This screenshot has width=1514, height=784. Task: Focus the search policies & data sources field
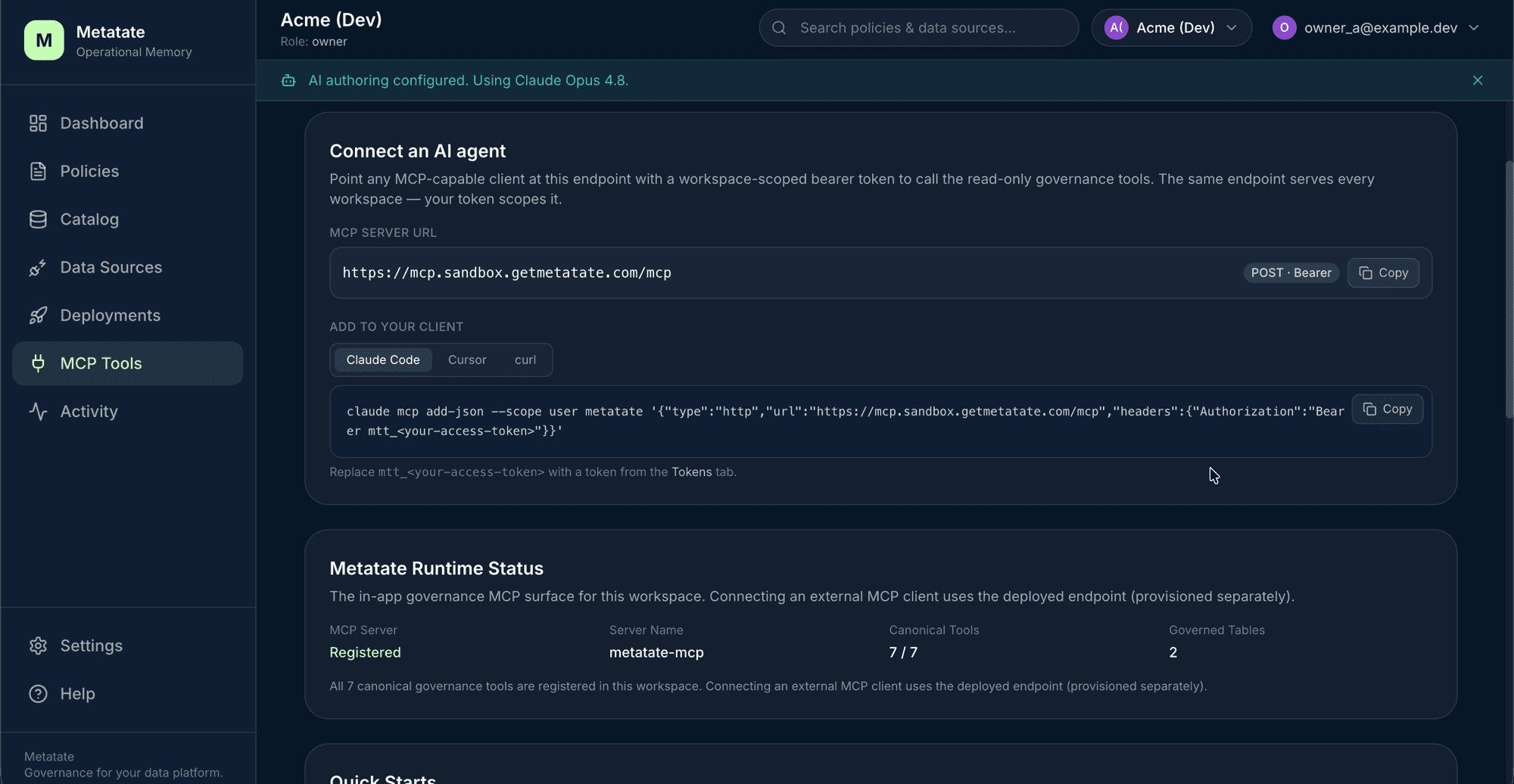click(x=919, y=28)
